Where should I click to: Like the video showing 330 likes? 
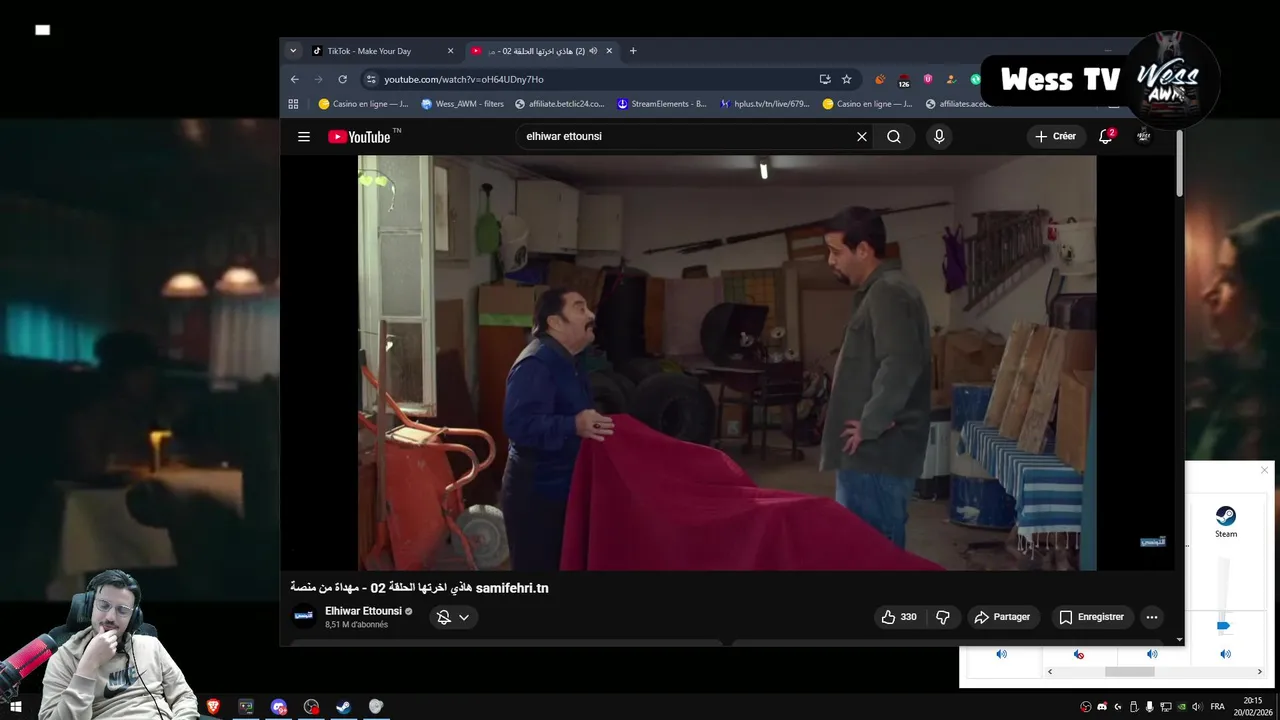coord(898,617)
